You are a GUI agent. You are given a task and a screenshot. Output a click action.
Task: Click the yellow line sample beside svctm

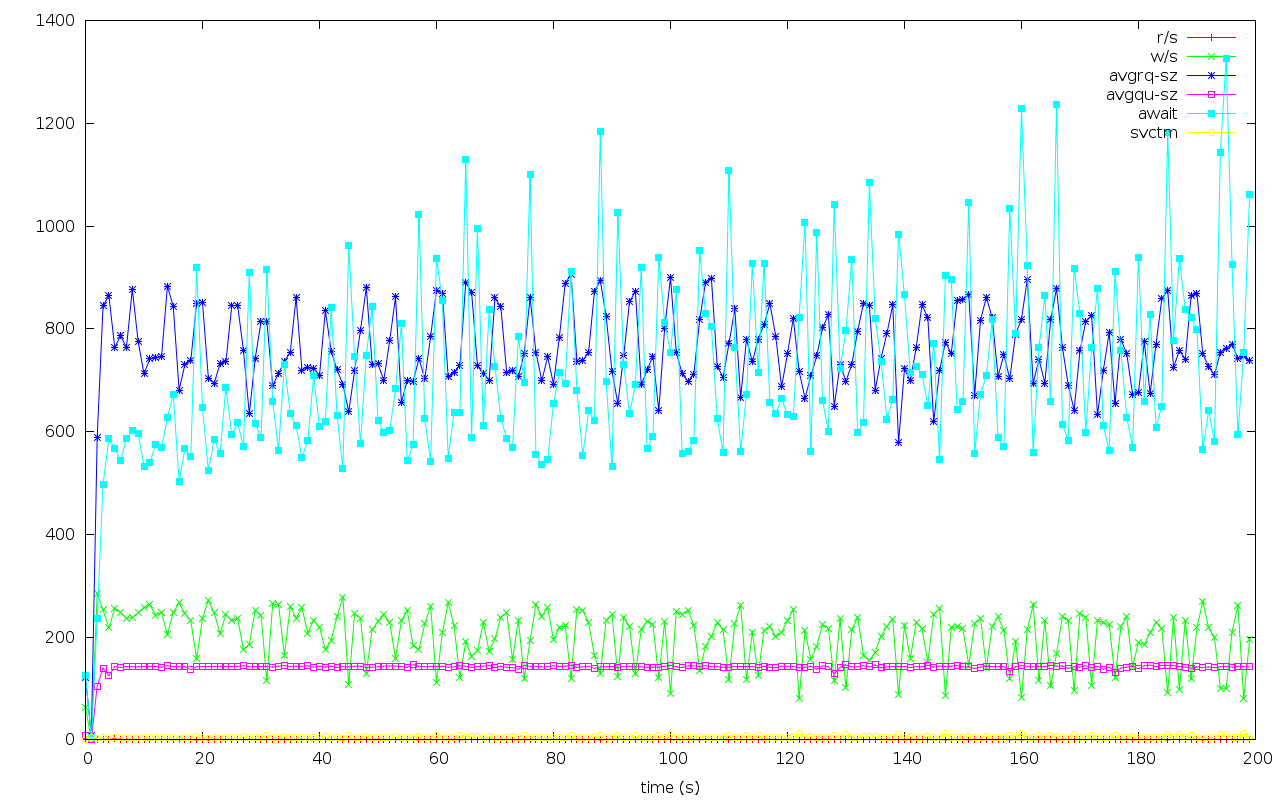[x=1210, y=132]
